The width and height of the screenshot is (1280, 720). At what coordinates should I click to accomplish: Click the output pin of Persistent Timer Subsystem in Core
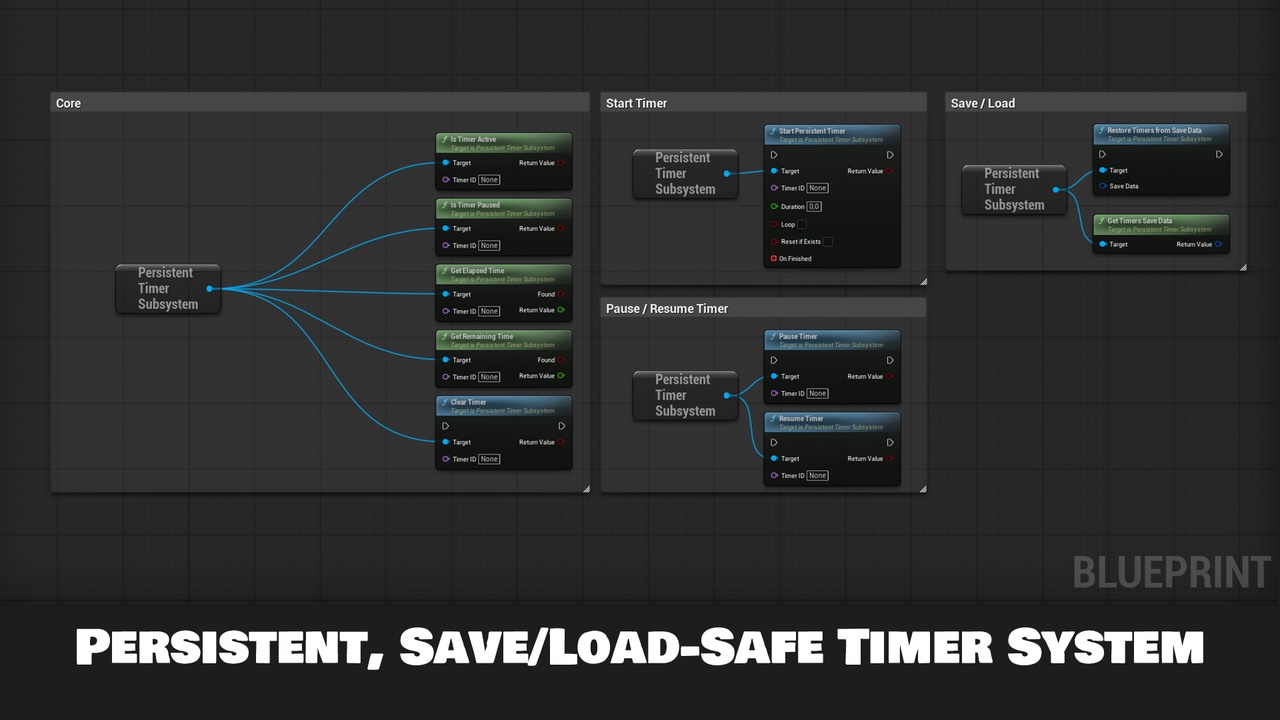(x=209, y=289)
